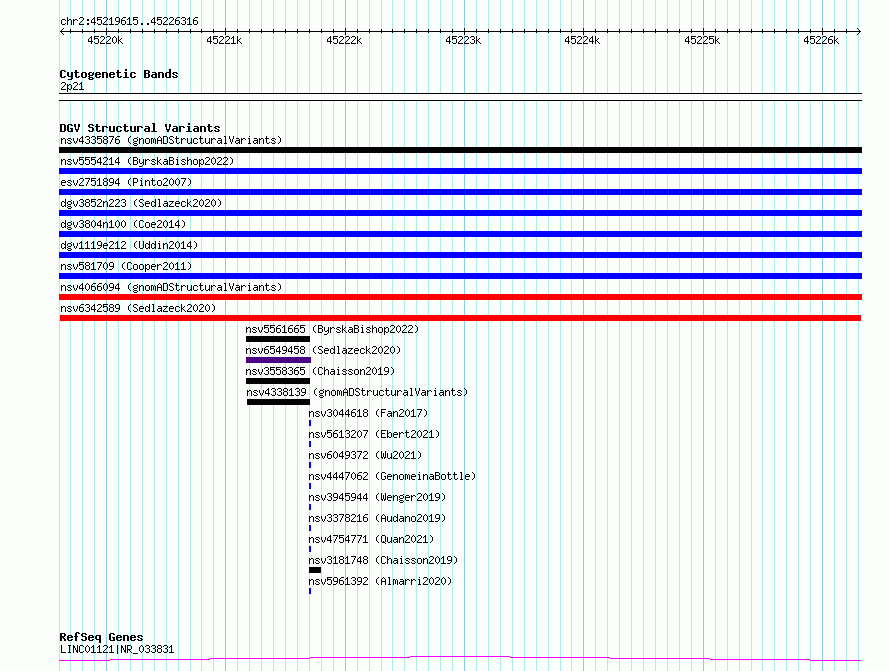Click the 45220k ruler label
This screenshot has width=890, height=671.
point(105,40)
